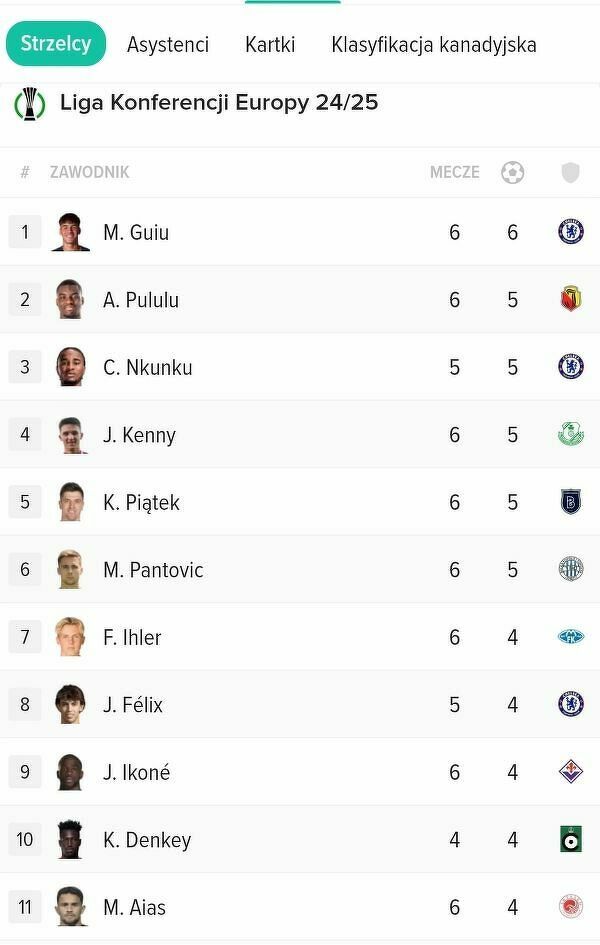The image size is (600, 945).
Task: Open the K. Piątek player name
Action: point(141,502)
